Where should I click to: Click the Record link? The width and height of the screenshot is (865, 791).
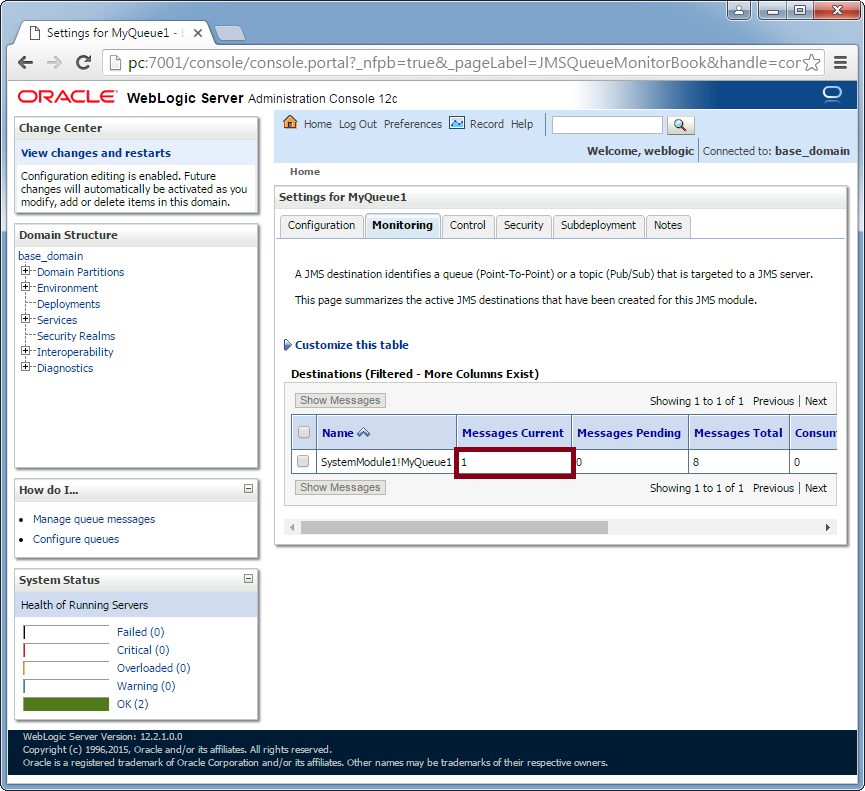(x=487, y=124)
